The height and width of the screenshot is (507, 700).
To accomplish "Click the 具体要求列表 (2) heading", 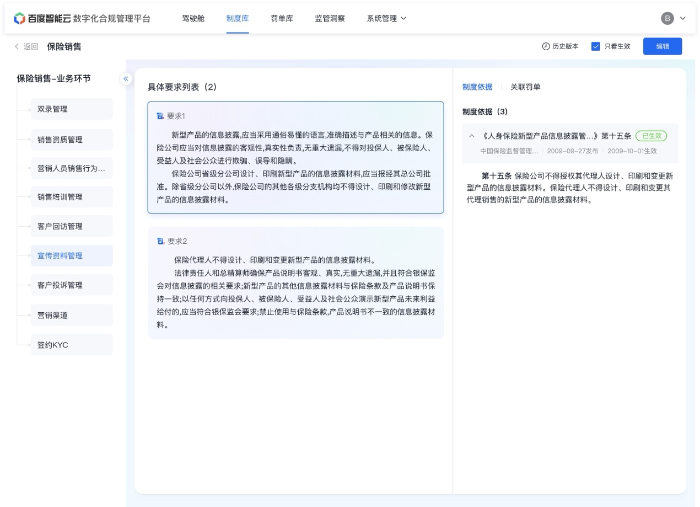I will pyautogui.click(x=182, y=87).
